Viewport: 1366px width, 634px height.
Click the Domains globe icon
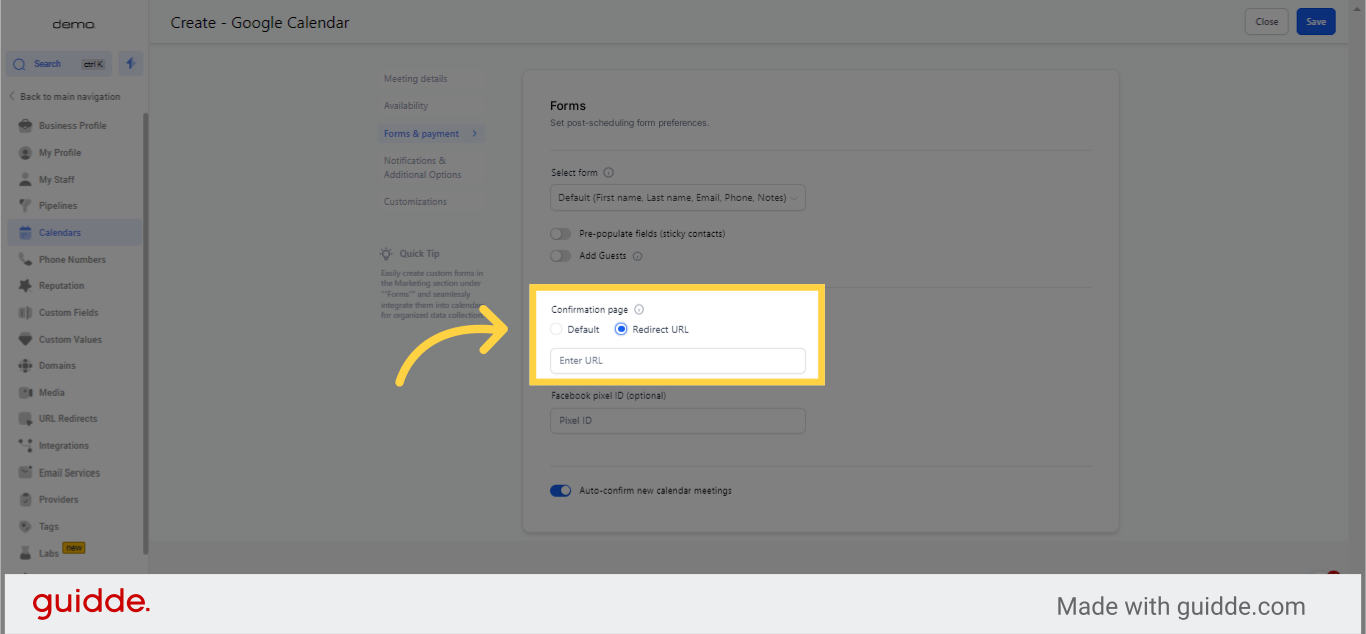point(26,366)
